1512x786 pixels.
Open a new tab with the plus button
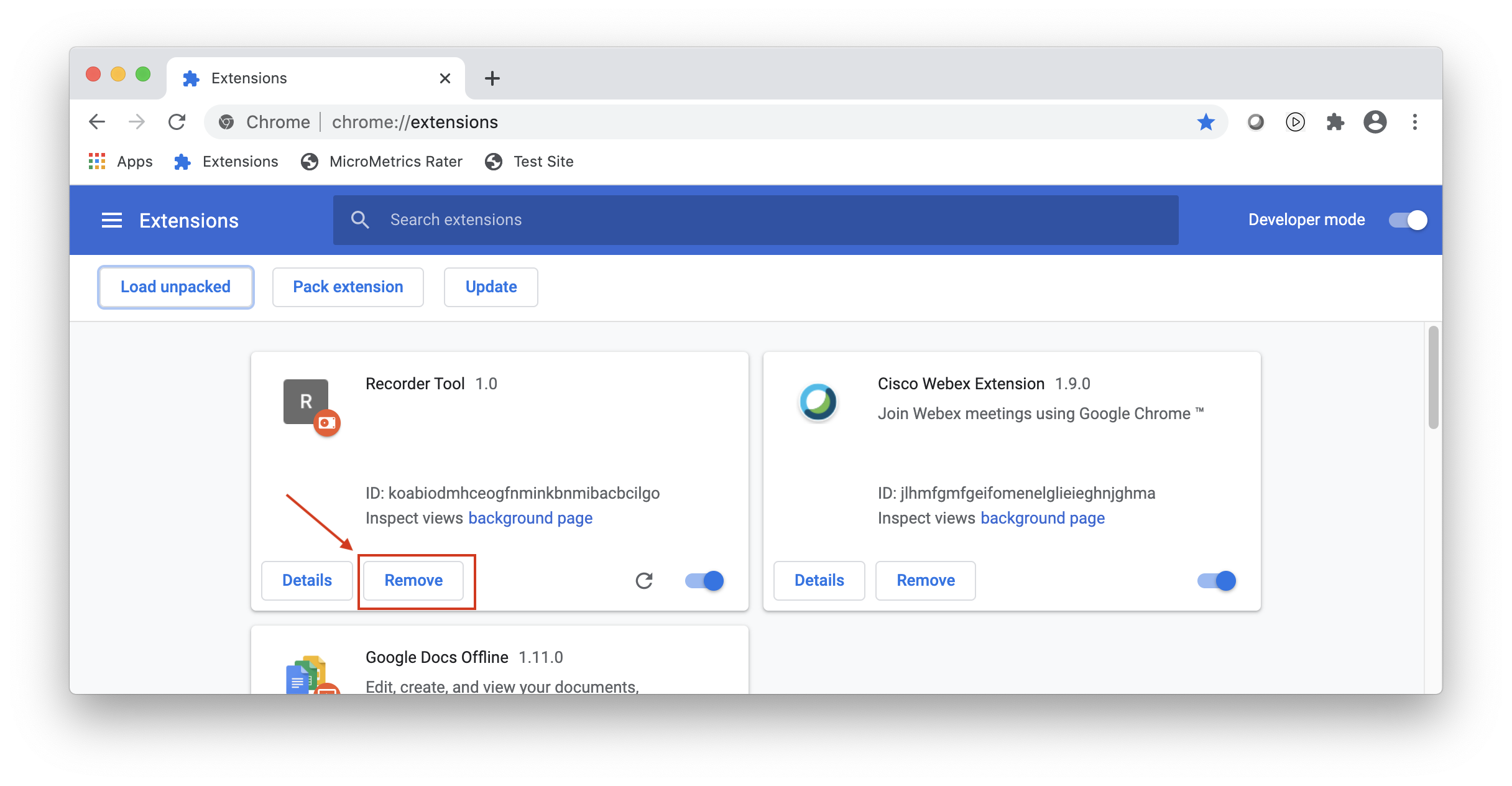[x=492, y=78]
